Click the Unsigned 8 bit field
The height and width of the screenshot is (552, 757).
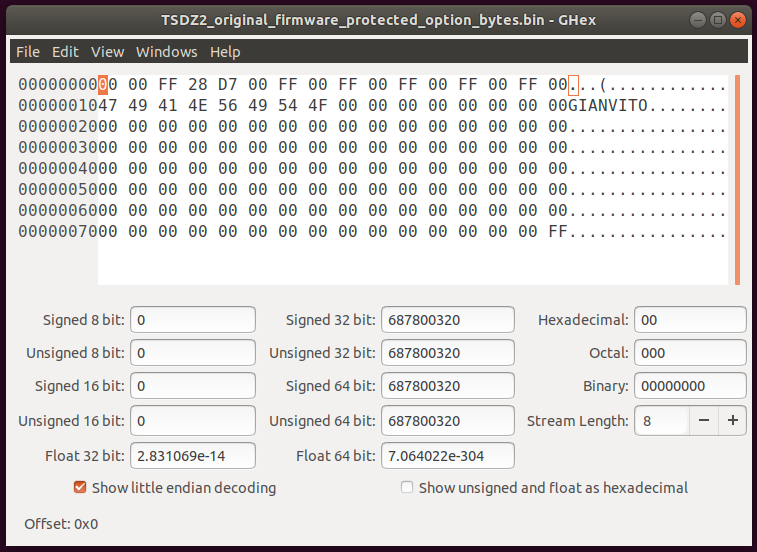pyautogui.click(x=193, y=353)
